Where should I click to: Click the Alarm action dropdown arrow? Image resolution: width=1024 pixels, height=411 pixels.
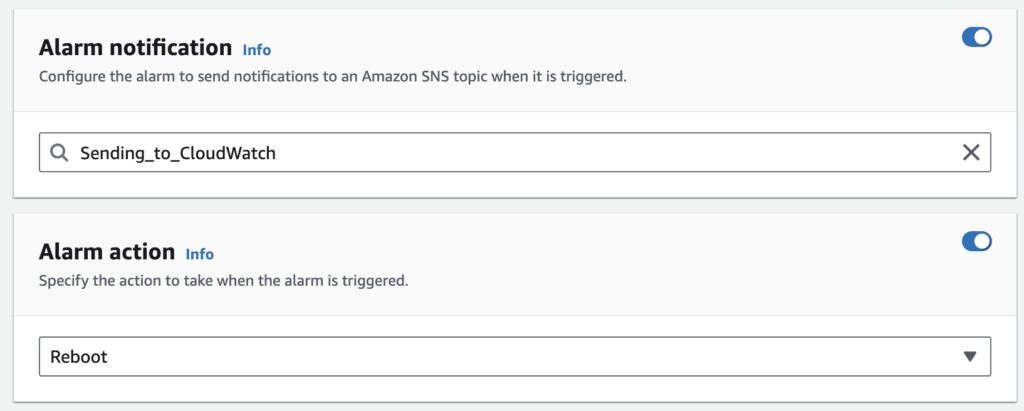pos(968,357)
